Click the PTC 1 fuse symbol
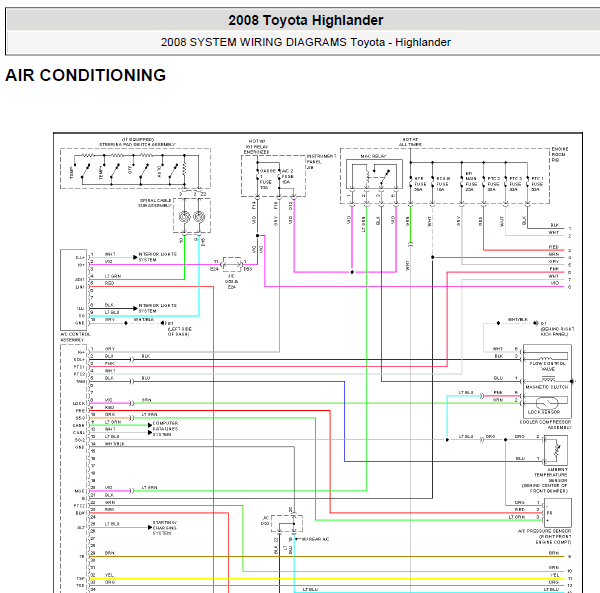The image size is (600, 593). (x=528, y=184)
